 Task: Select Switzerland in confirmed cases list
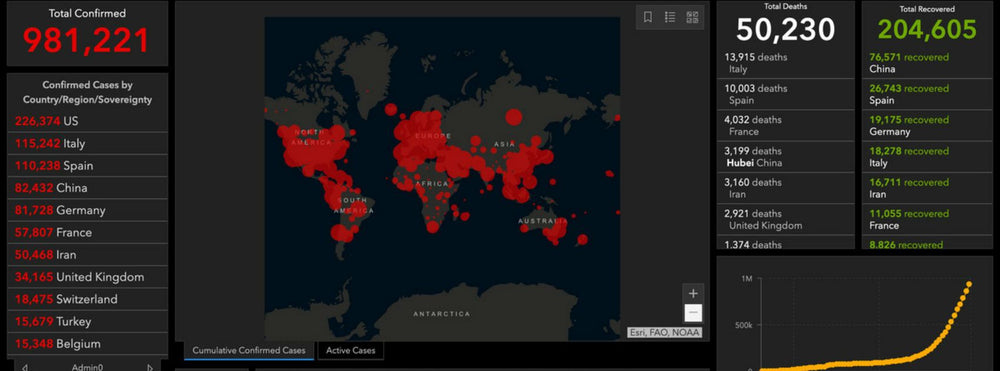pos(87,299)
